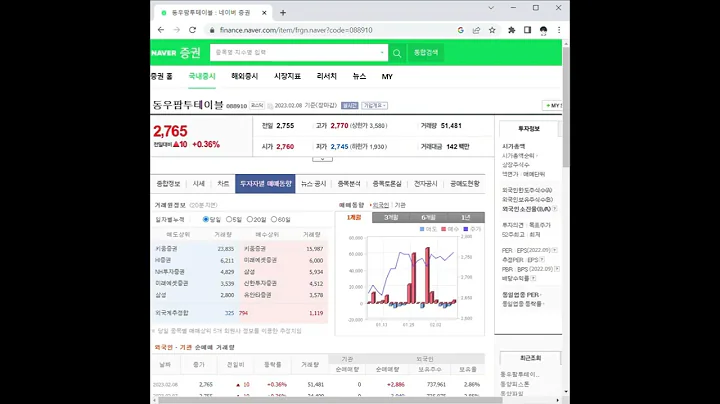720x404 pixels.
Task: Open the 뉴스 menu
Action: tap(359, 77)
